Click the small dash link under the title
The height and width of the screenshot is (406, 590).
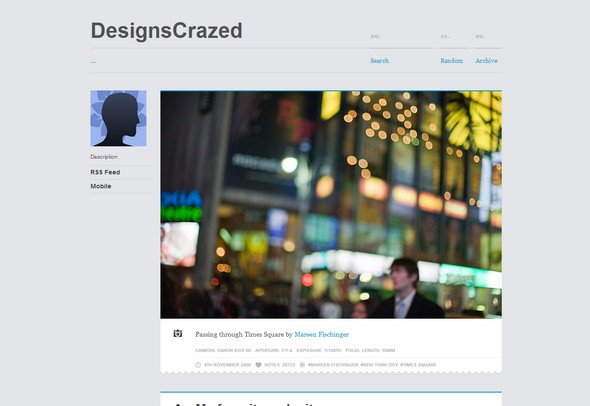(93, 62)
